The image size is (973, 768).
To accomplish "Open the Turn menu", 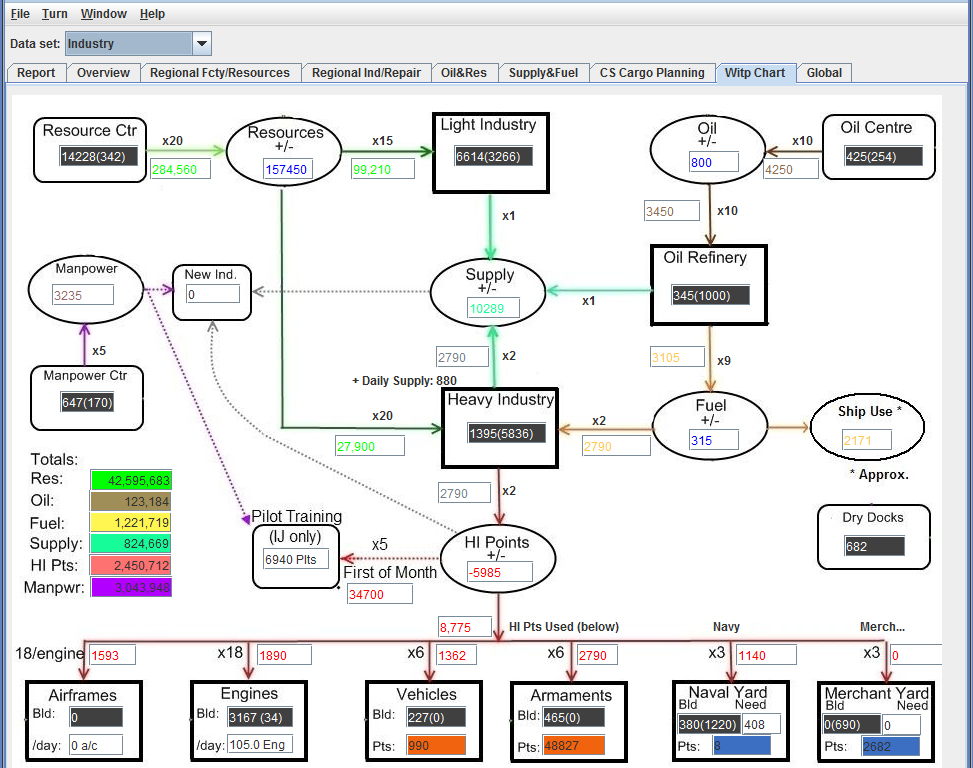I will pos(55,14).
